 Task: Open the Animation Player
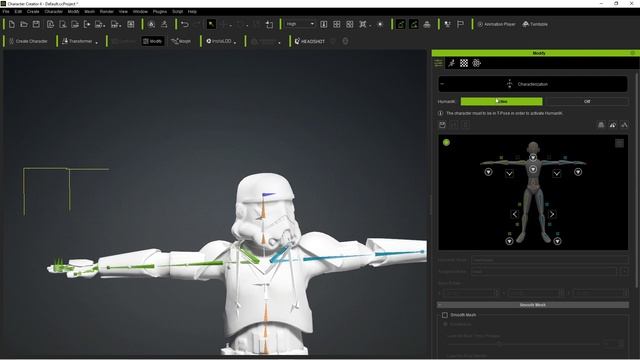pos(496,24)
